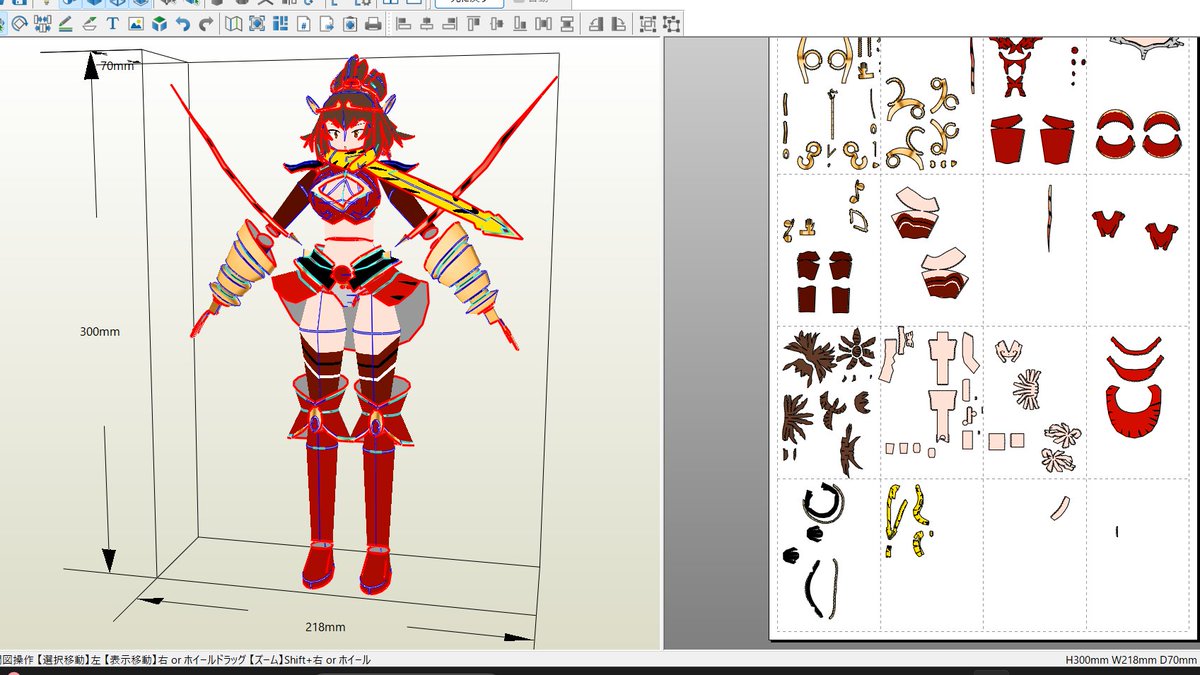Select the black ring-shaped pattern part
Viewport: 1200px width, 675px height.
(x=823, y=503)
